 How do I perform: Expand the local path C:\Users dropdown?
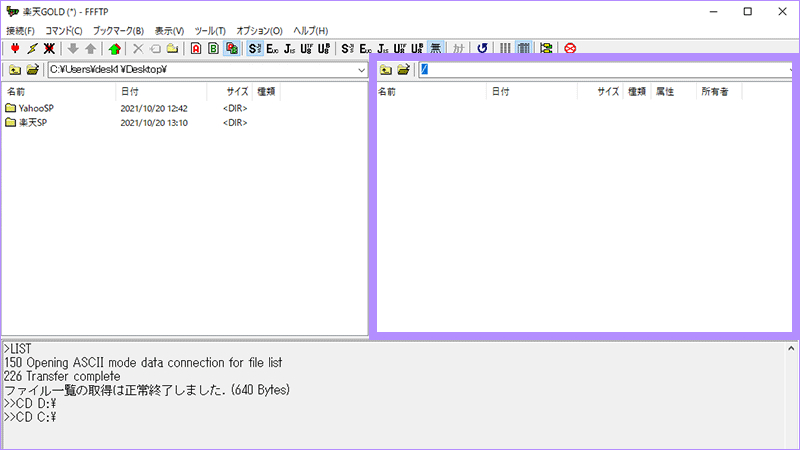pos(360,69)
